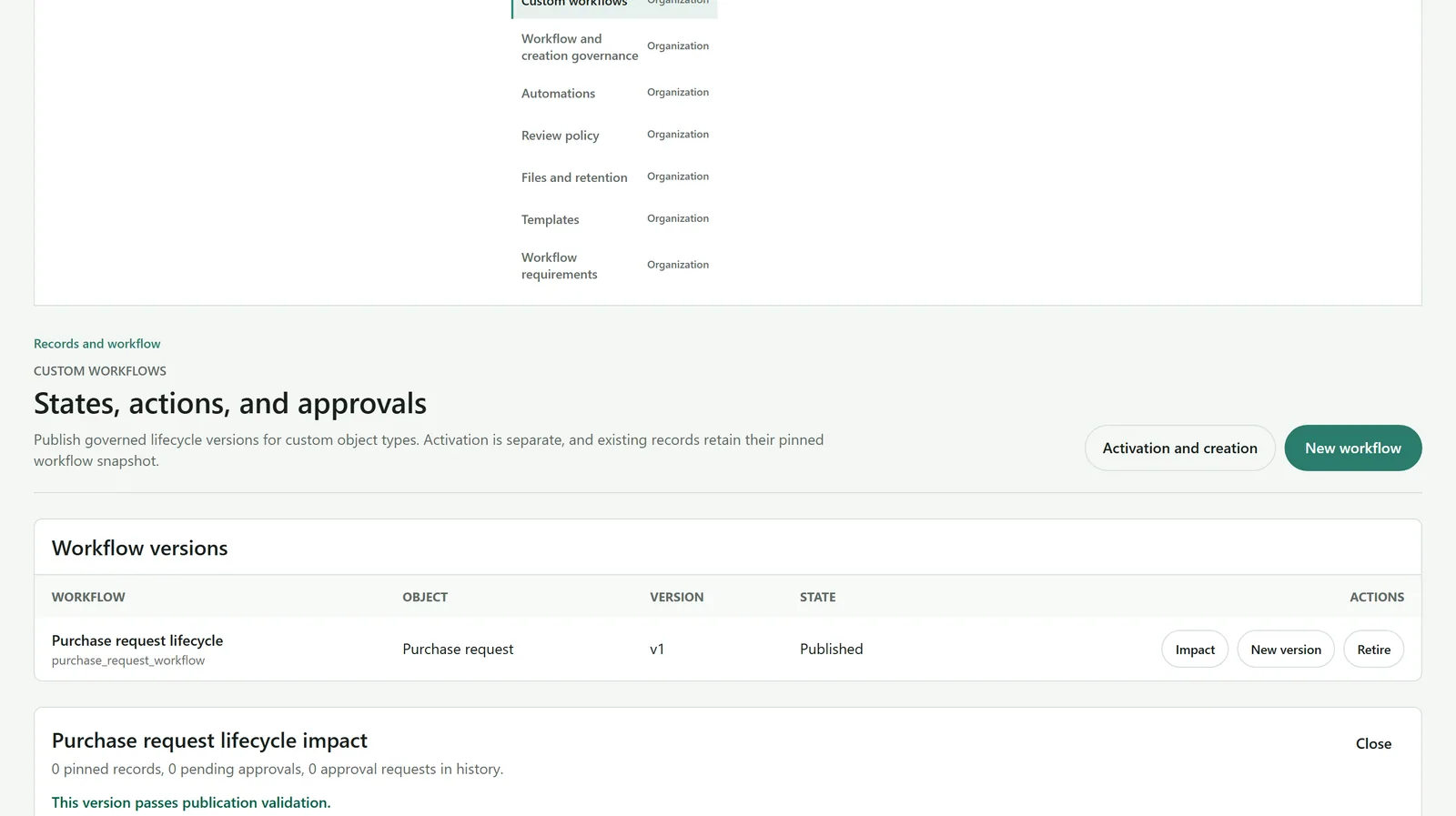
Task: Click the Purchase request object cell
Action: [x=458, y=650]
